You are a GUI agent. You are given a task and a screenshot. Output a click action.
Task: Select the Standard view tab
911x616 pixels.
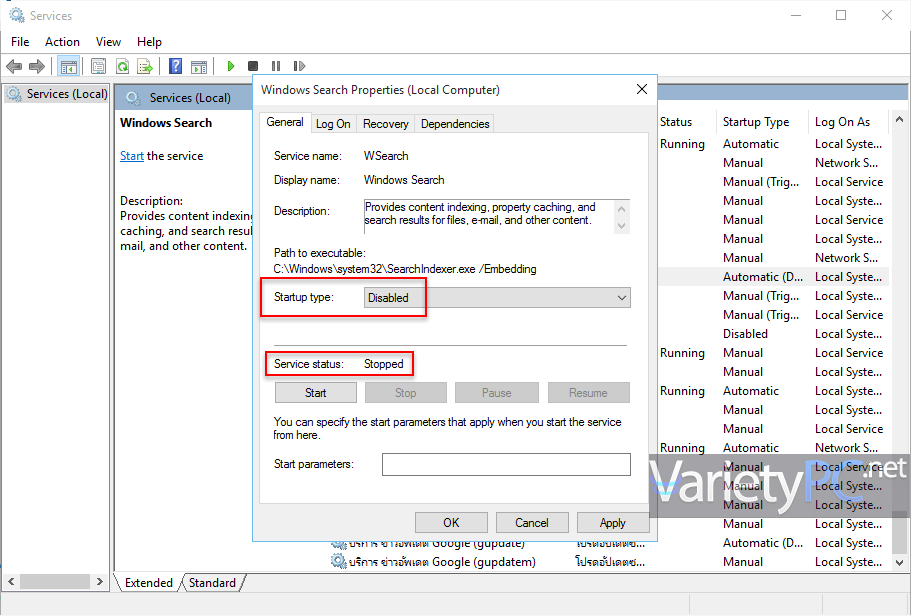click(x=212, y=583)
